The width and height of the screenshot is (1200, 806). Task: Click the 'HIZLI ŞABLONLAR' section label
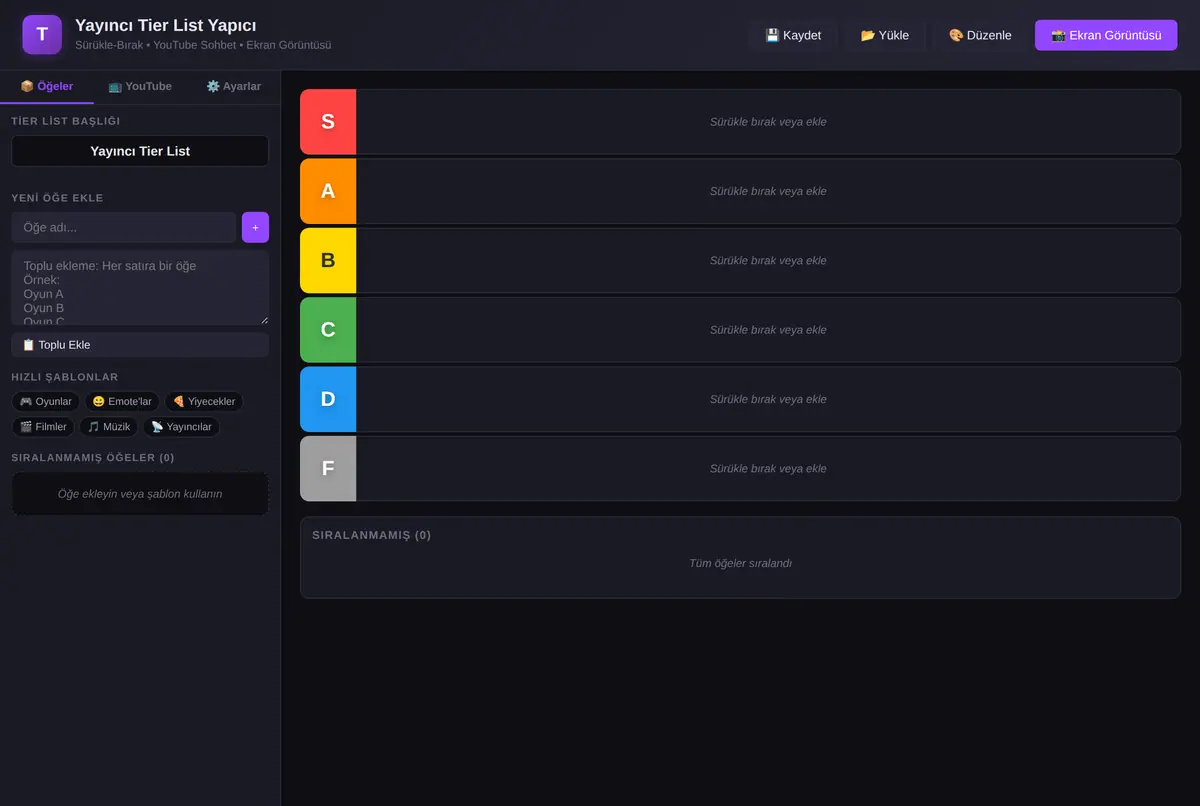(x=65, y=377)
